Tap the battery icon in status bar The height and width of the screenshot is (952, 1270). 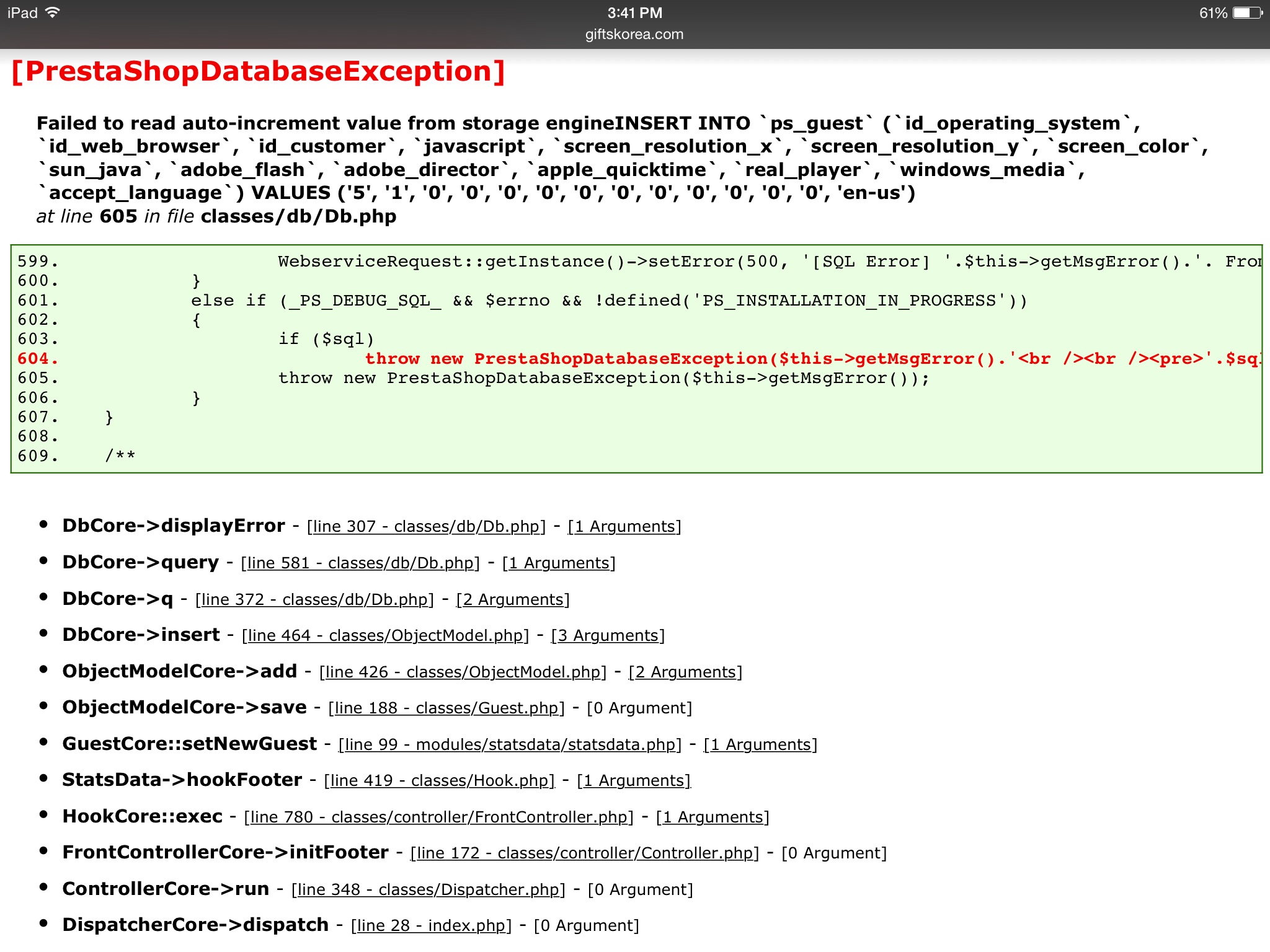(x=1248, y=13)
